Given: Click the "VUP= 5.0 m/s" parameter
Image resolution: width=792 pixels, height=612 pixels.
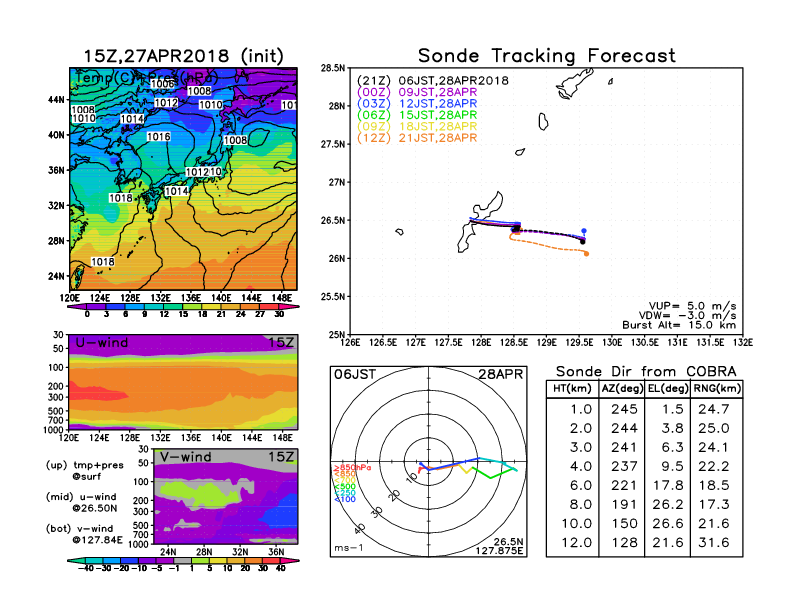Looking at the screenshot, I should coord(692,306).
